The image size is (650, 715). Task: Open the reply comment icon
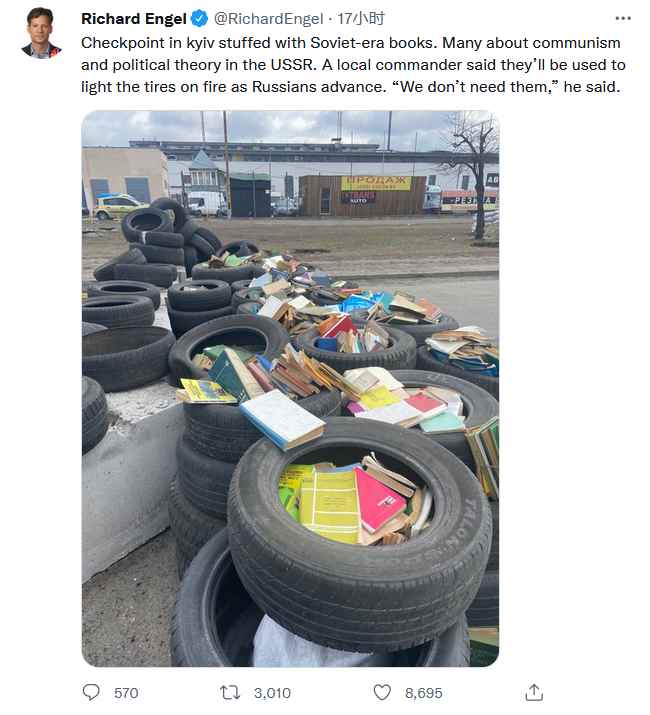(91, 692)
